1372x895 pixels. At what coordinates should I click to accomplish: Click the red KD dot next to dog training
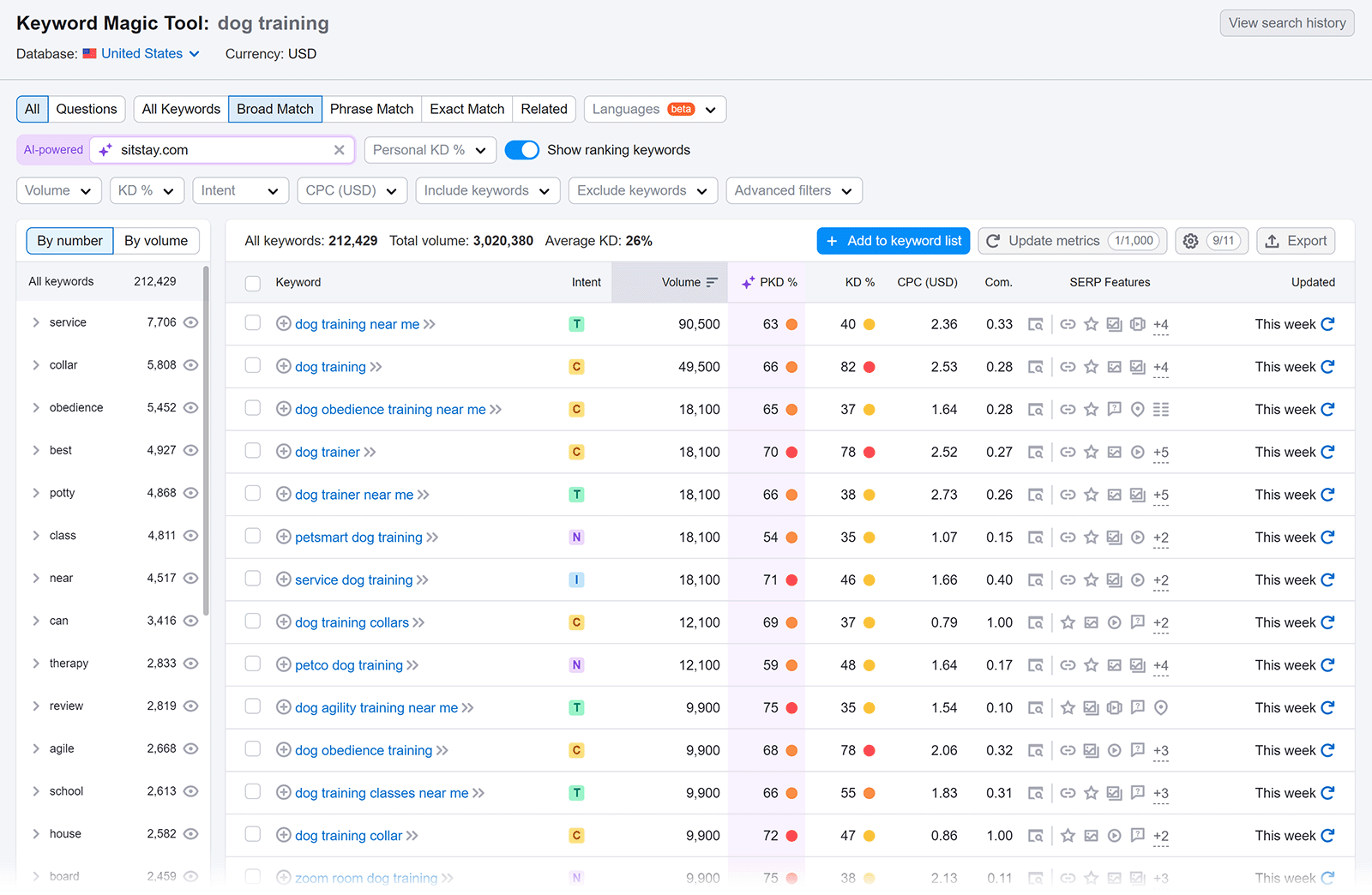pos(870,367)
